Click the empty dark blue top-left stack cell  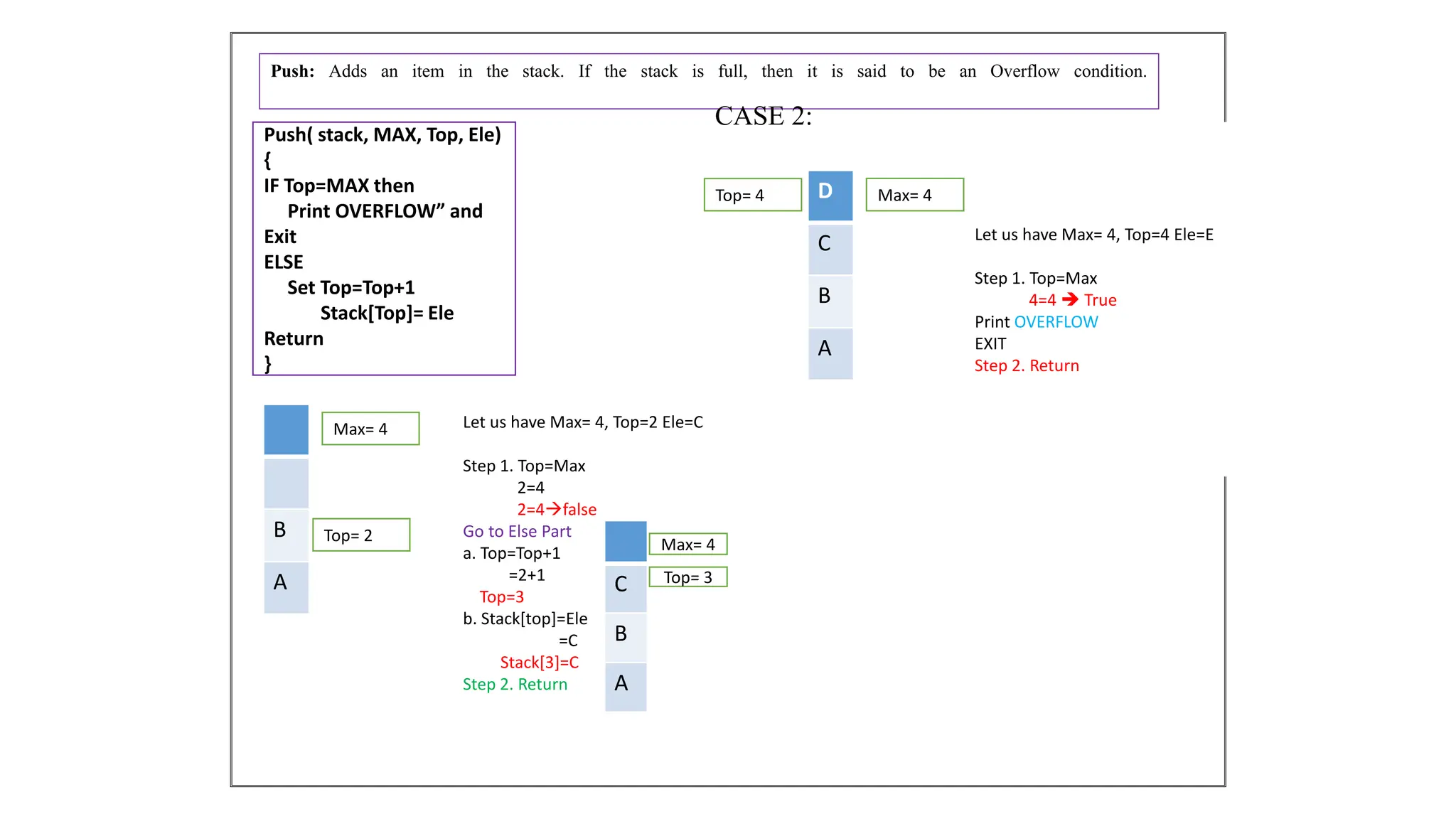click(x=286, y=429)
